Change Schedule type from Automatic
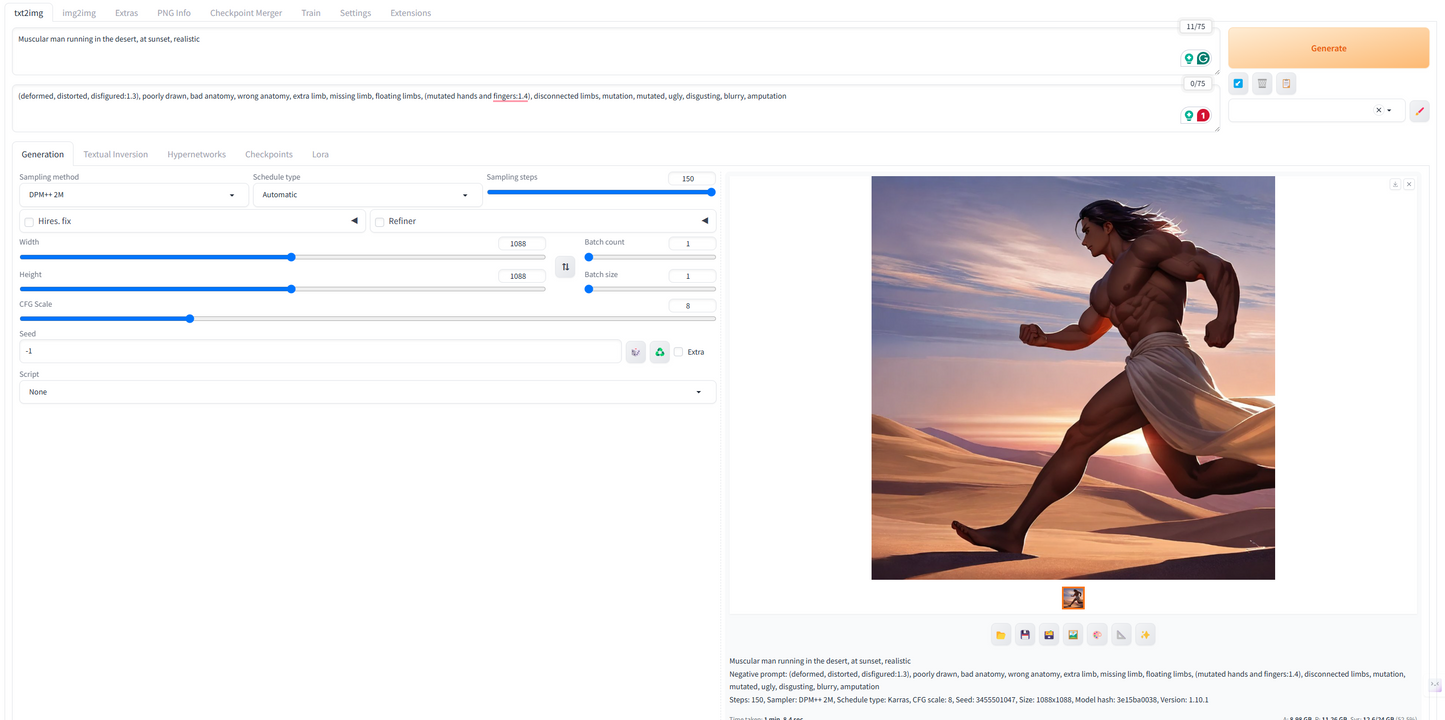 click(366, 194)
